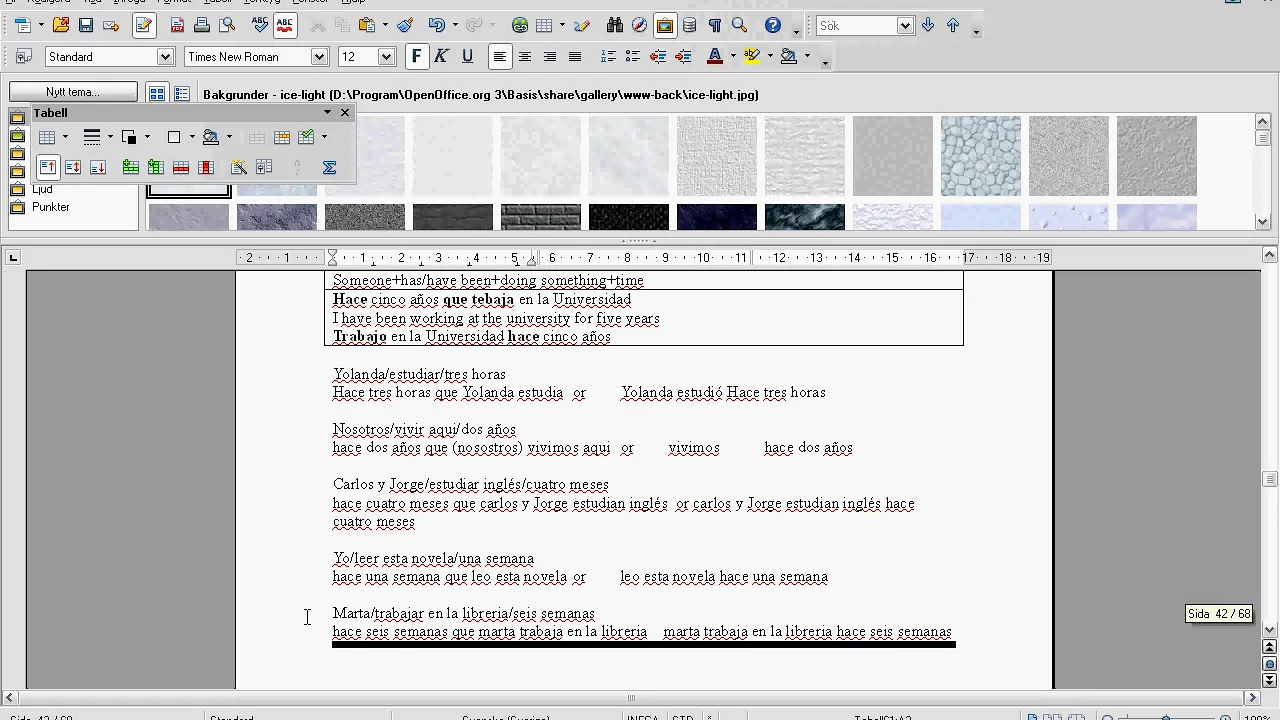Optimize table with checkmark icon

(x=306, y=137)
